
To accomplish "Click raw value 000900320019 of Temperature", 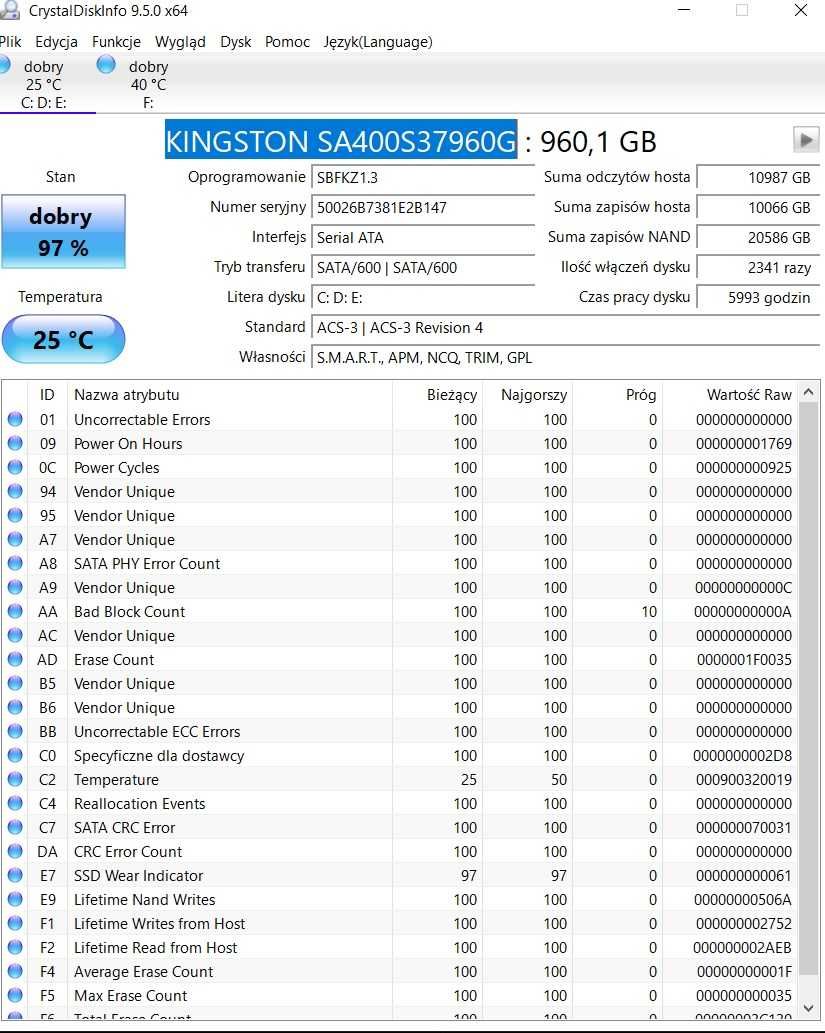I will point(744,779).
